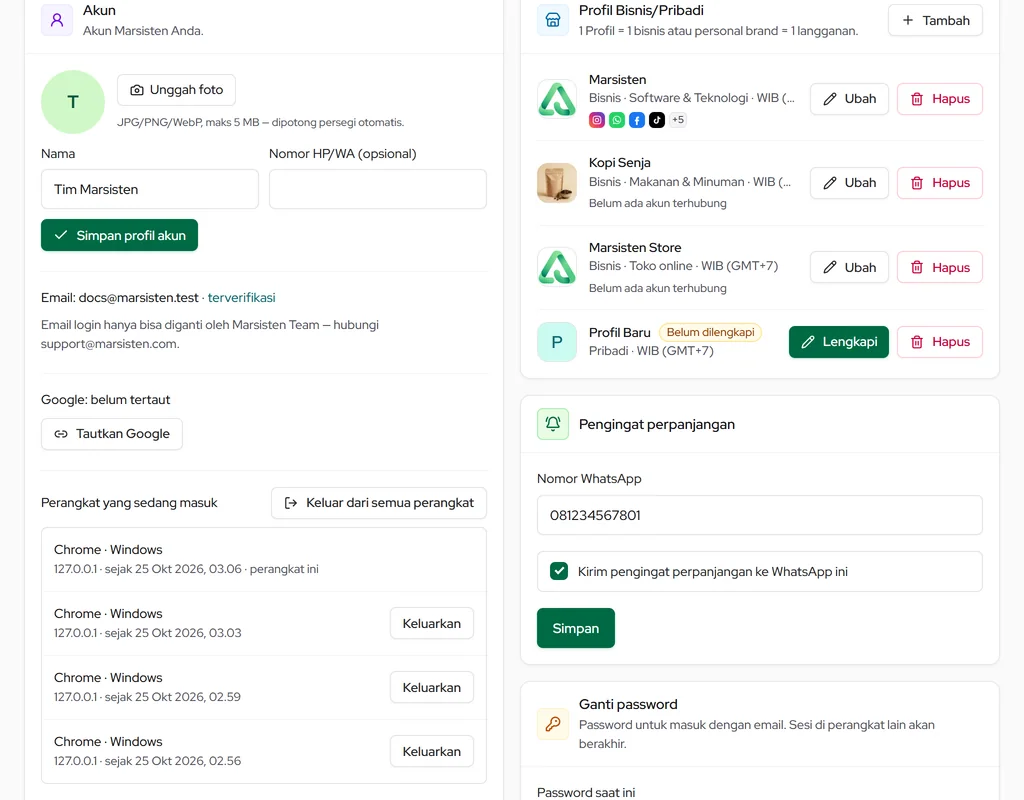The image size is (1024, 800).
Task: Click Keluarkan for the 02.59 session
Action: tap(432, 688)
